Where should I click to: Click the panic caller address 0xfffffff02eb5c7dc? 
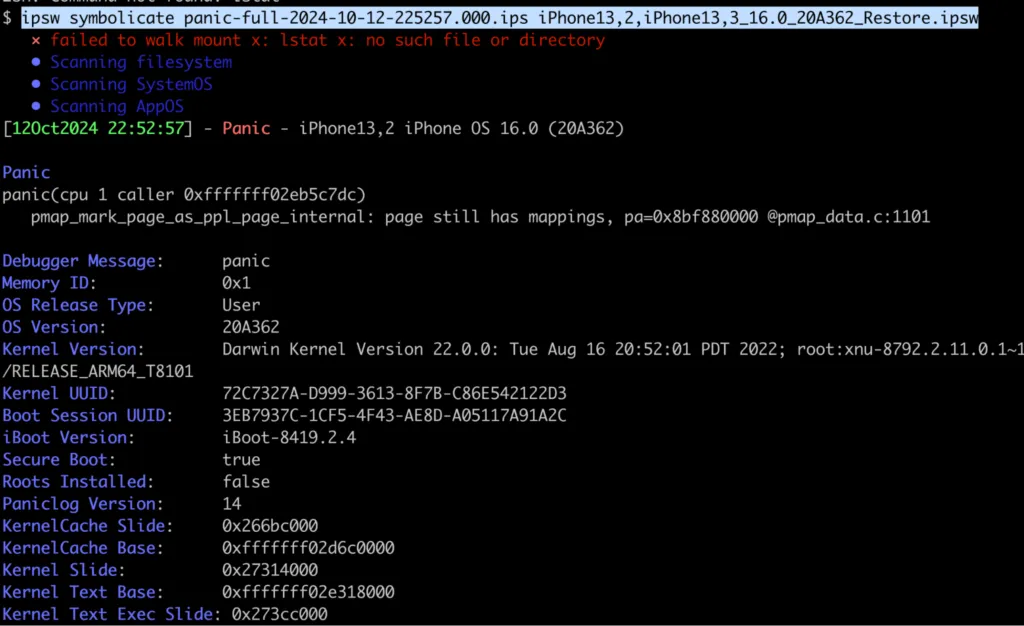tap(275, 194)
